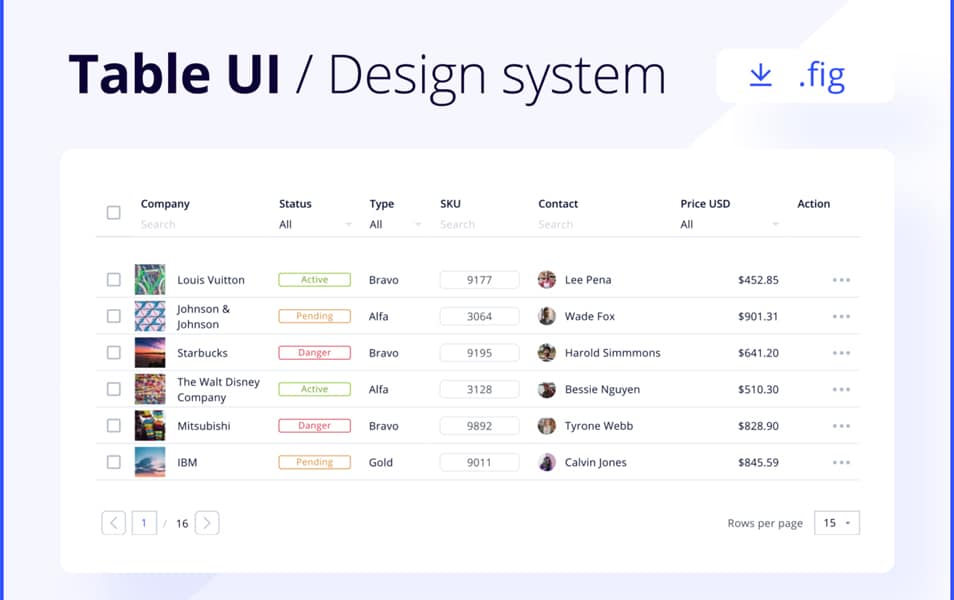
Task: Open actions menu for Louis Vuitton row
Action: pyautogui.click(x=839, y=279)
